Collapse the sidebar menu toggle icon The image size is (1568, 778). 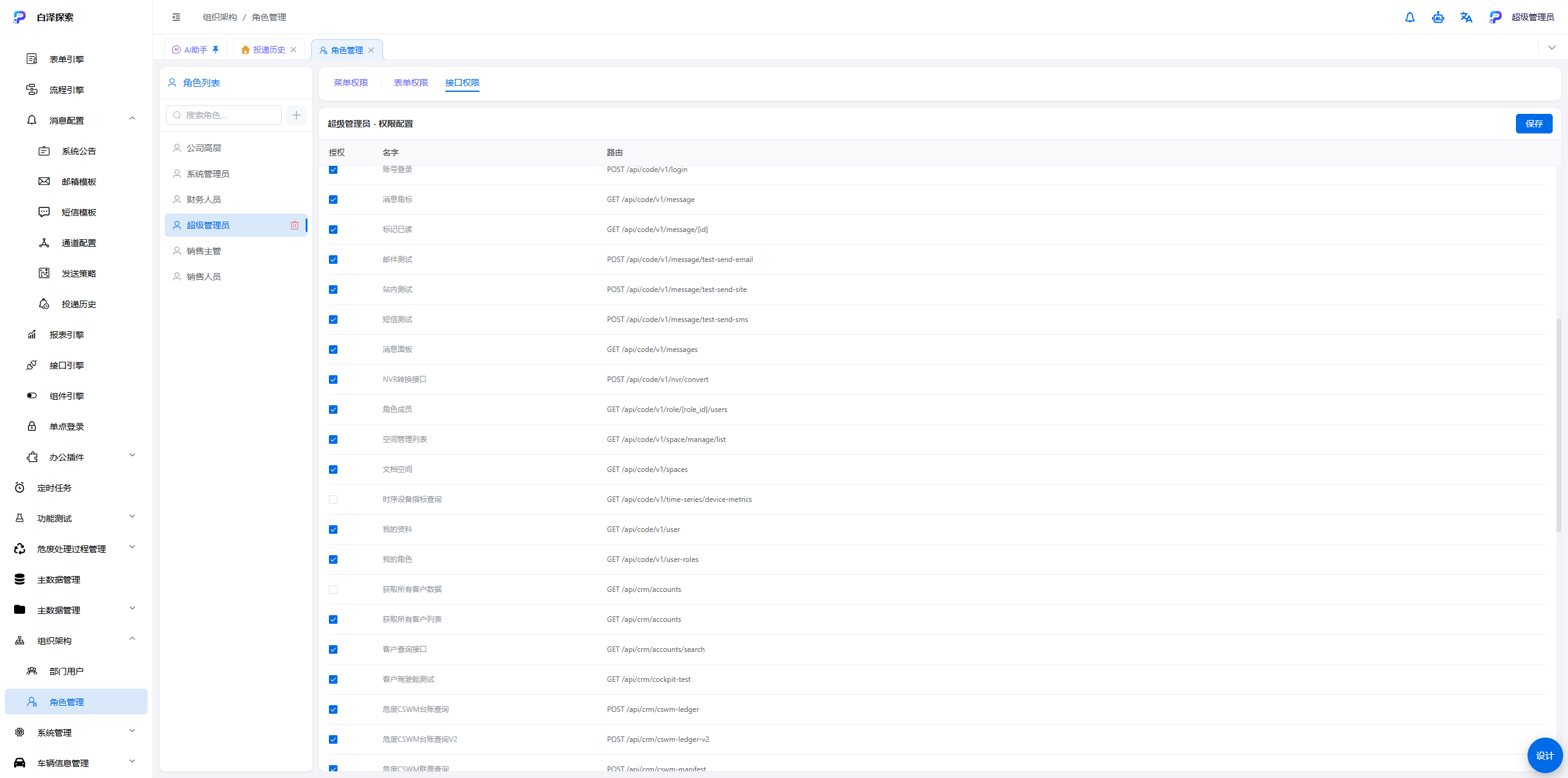176,17
